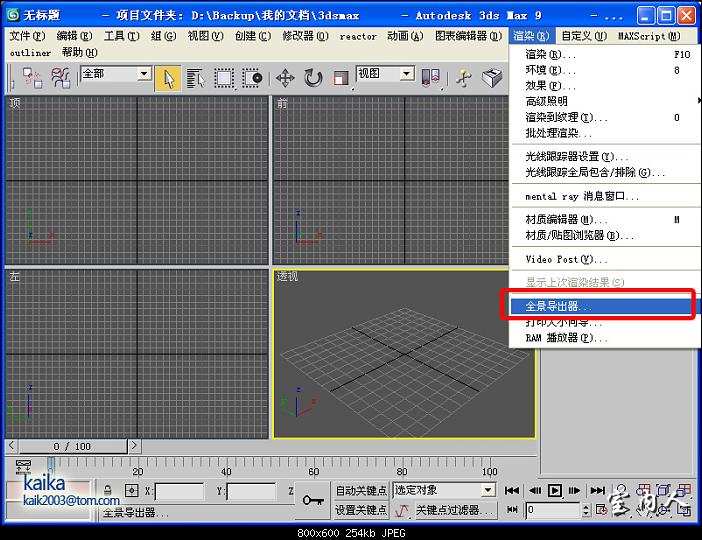Open mental ray 消息窗口...
The image size is (702, 540).
605,196
